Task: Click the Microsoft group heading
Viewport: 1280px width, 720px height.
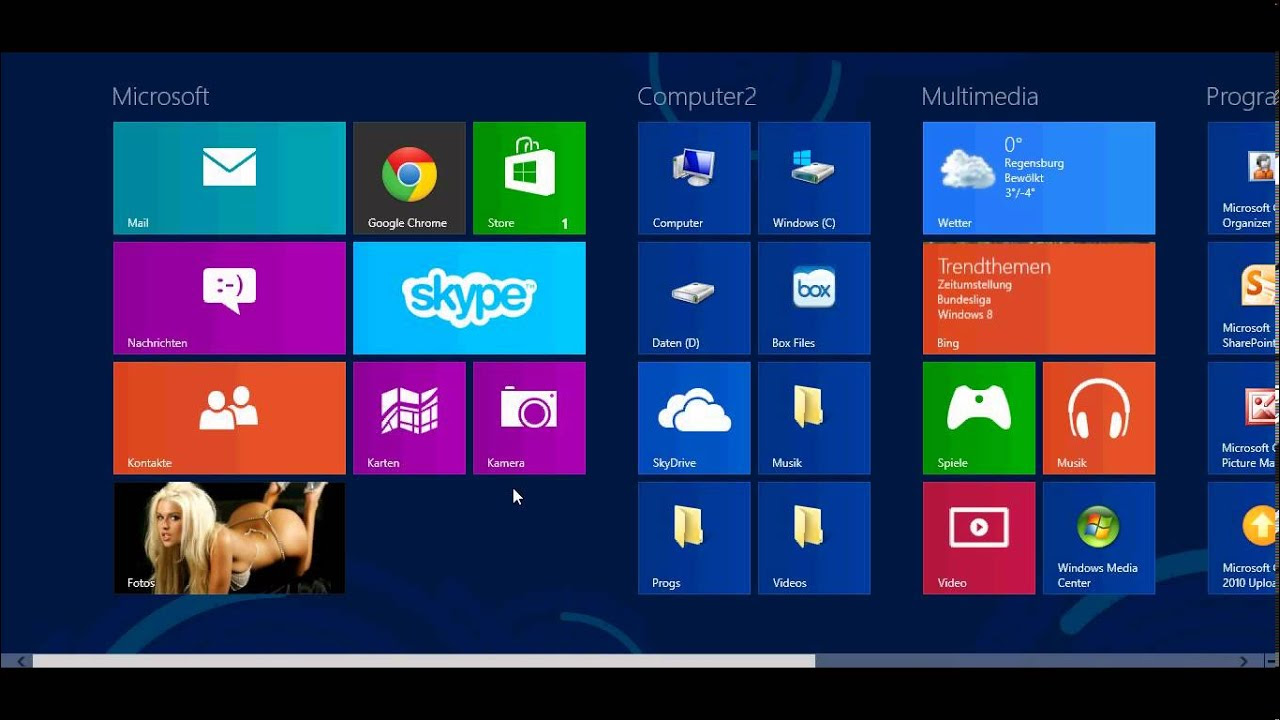Action: click(x=160, y=96)
